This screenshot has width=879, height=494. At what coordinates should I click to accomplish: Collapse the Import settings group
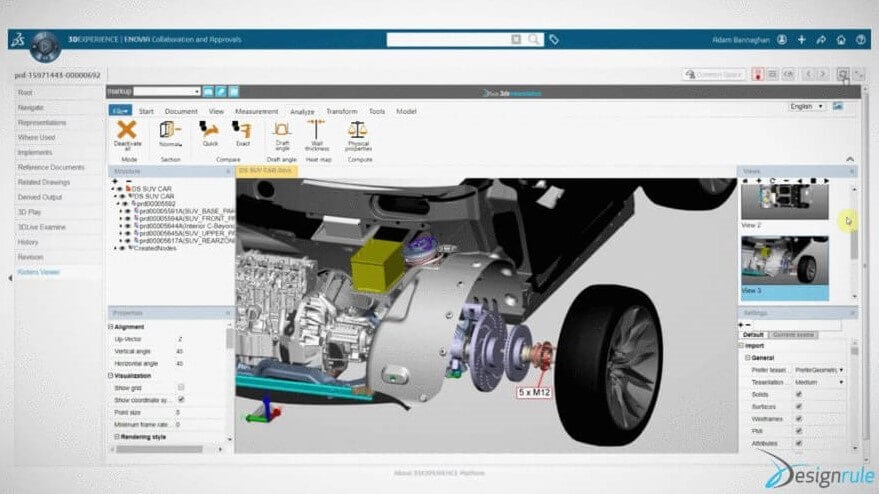tap(741, 346)
